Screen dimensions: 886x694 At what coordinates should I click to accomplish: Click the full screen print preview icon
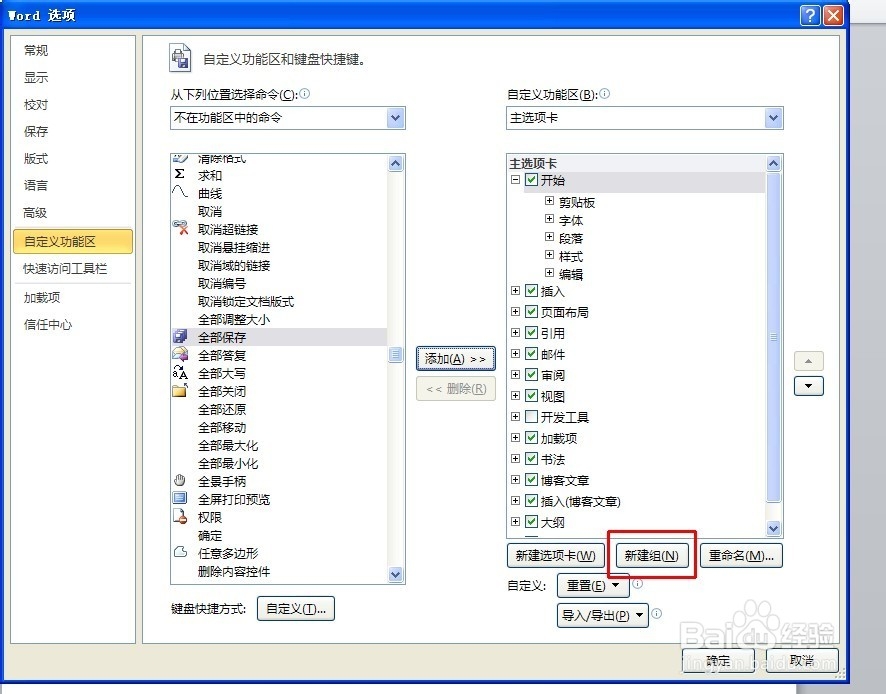click(x=180, y=498)
